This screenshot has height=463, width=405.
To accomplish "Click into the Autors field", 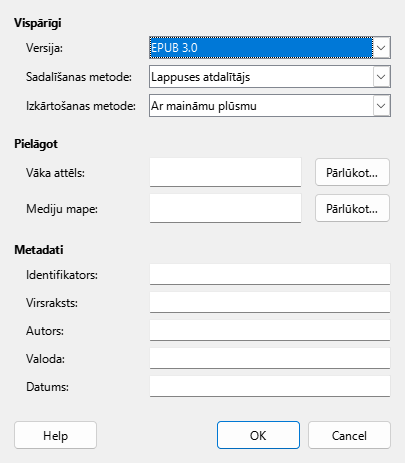I will tap(270, 330).
